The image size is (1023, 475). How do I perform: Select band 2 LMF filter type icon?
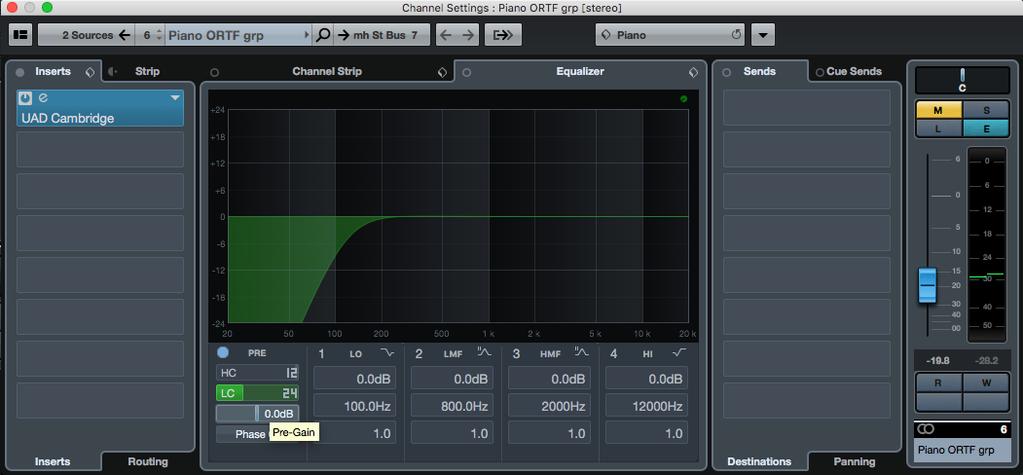tap(485, 353)
